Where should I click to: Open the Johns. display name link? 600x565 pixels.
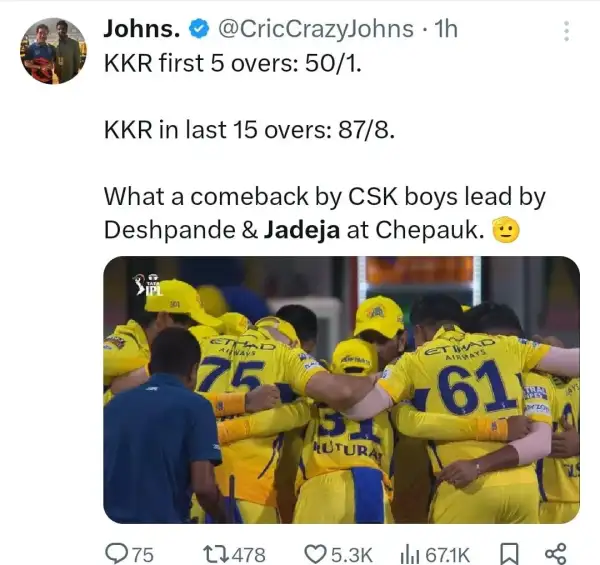142,29
